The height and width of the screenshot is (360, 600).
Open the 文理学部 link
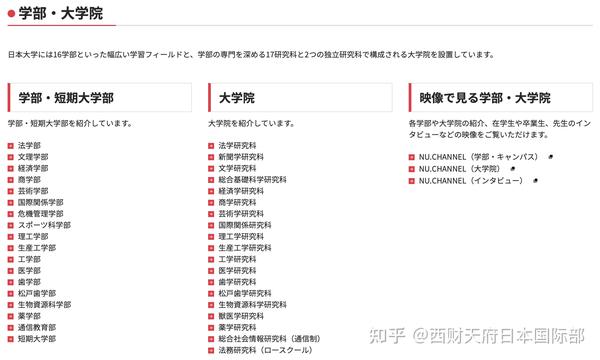click(33, 157)
